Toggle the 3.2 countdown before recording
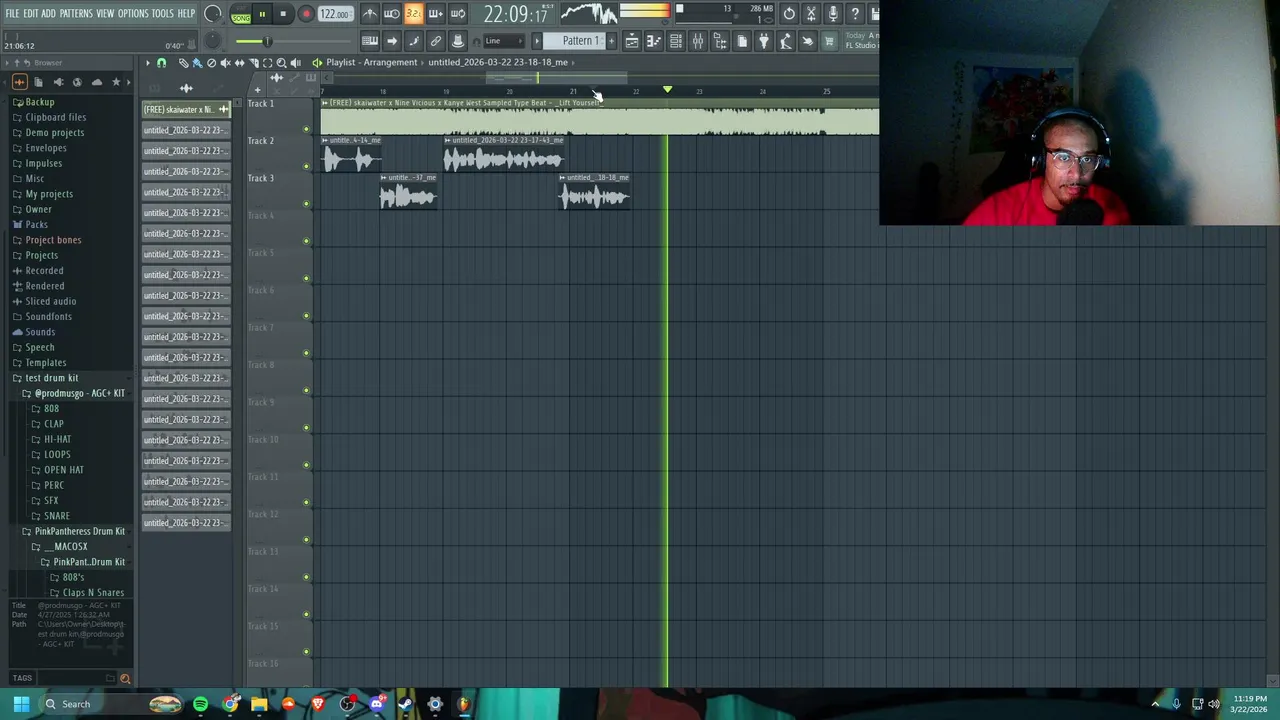The image size is (1280, 720). tap(413, 14)
